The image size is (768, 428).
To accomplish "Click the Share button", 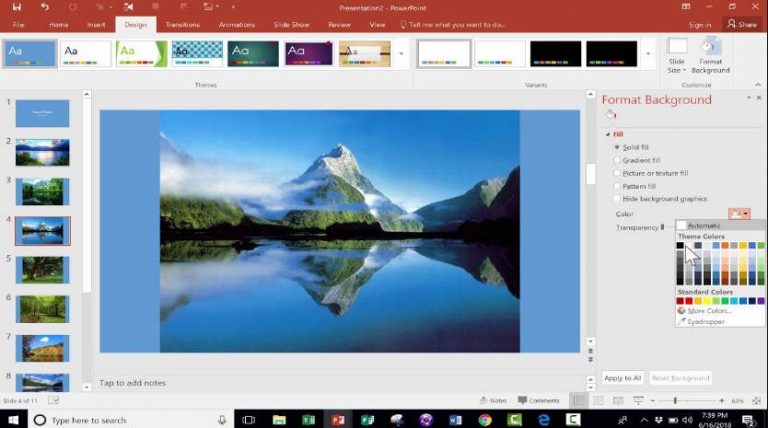I will [742, 24].
